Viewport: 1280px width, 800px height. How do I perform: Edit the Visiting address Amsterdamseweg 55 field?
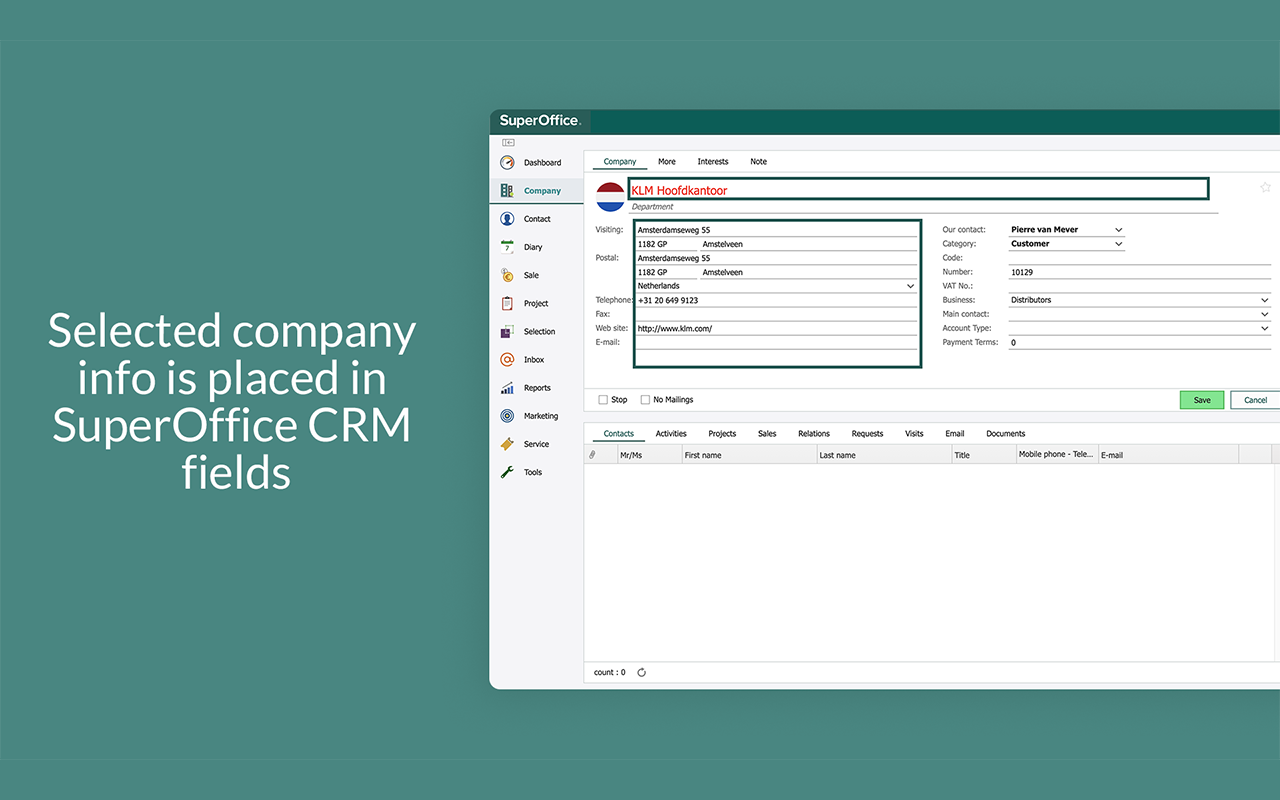(776, 230)
